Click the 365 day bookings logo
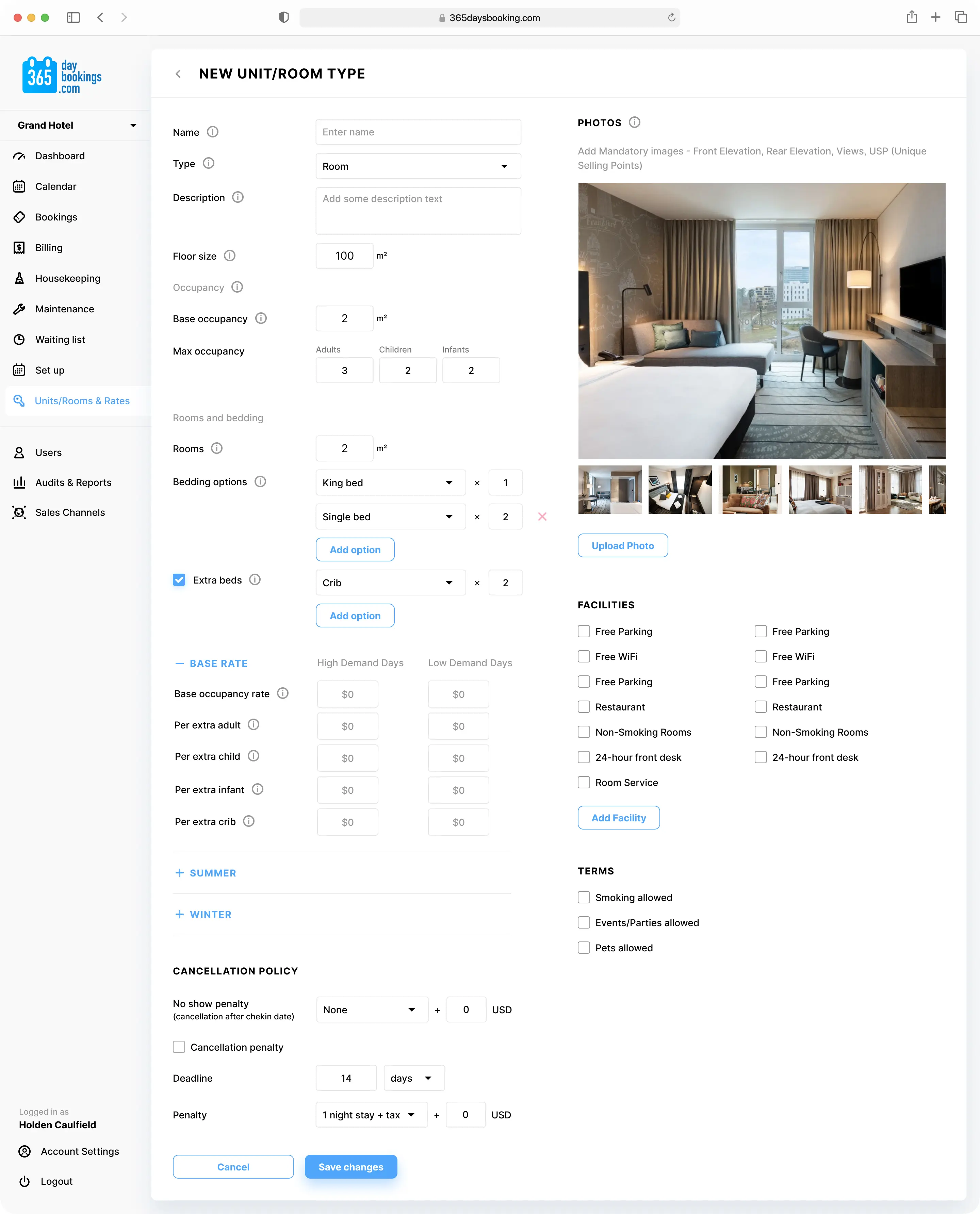 tap(62, 75)
